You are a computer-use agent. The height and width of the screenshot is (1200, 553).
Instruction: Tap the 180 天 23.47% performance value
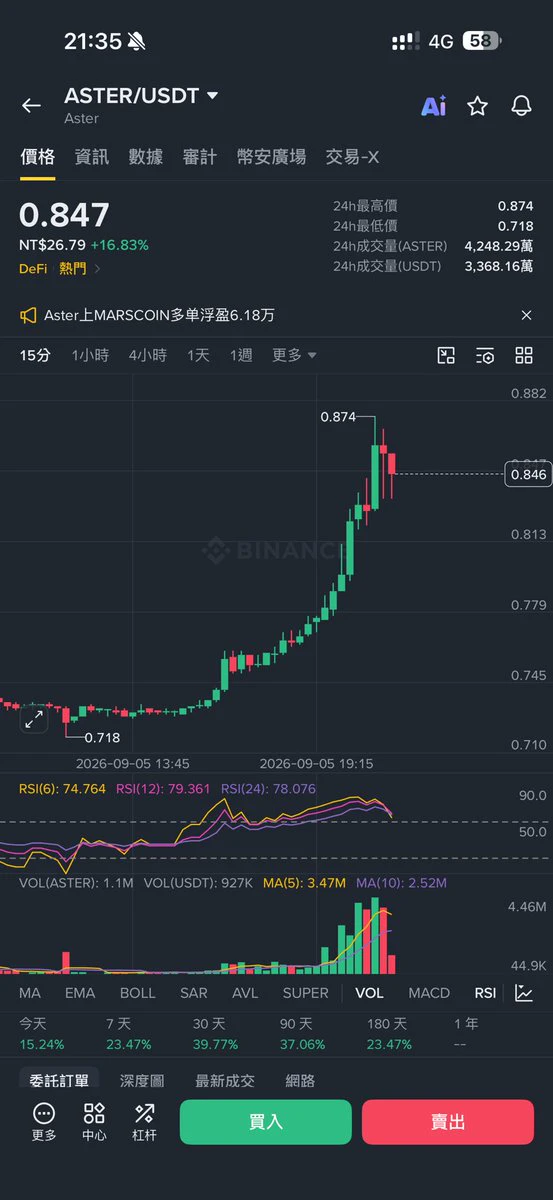pyautogui.click(x=389, y=1044)
